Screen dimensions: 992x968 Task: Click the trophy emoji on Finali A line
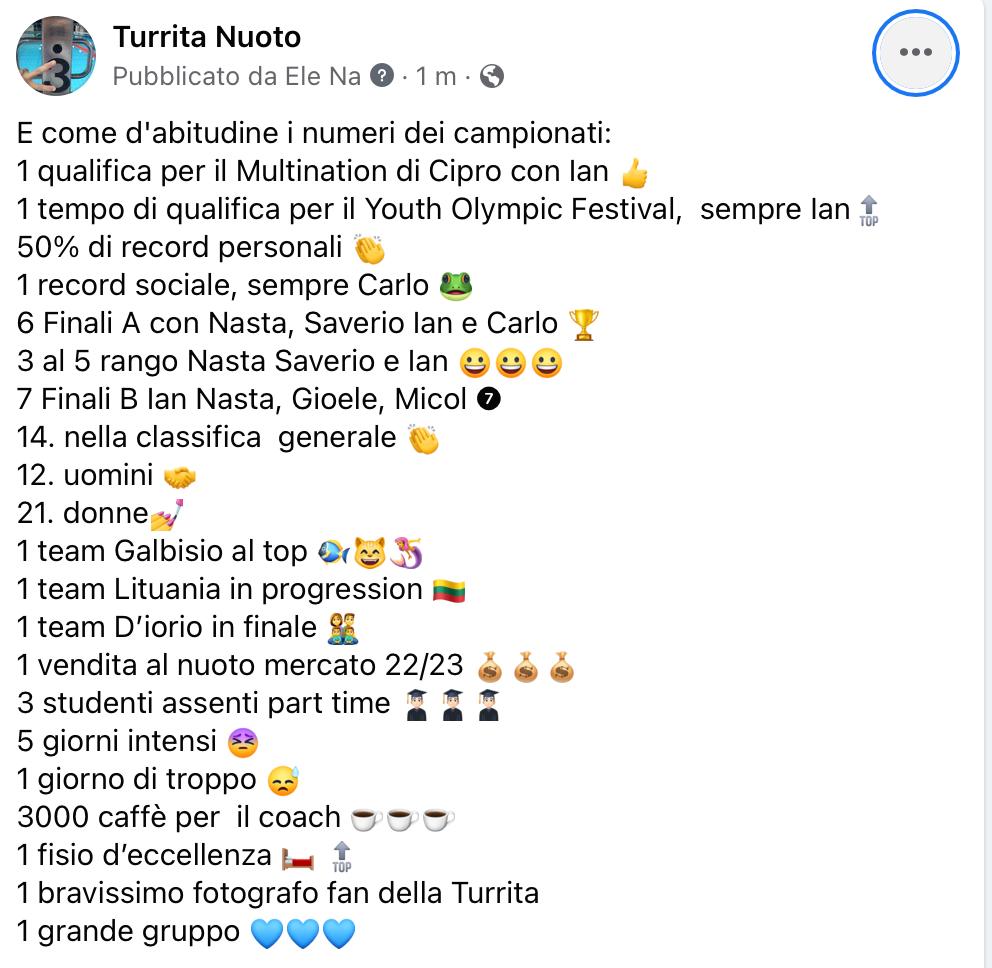click(x=583, y=325)
